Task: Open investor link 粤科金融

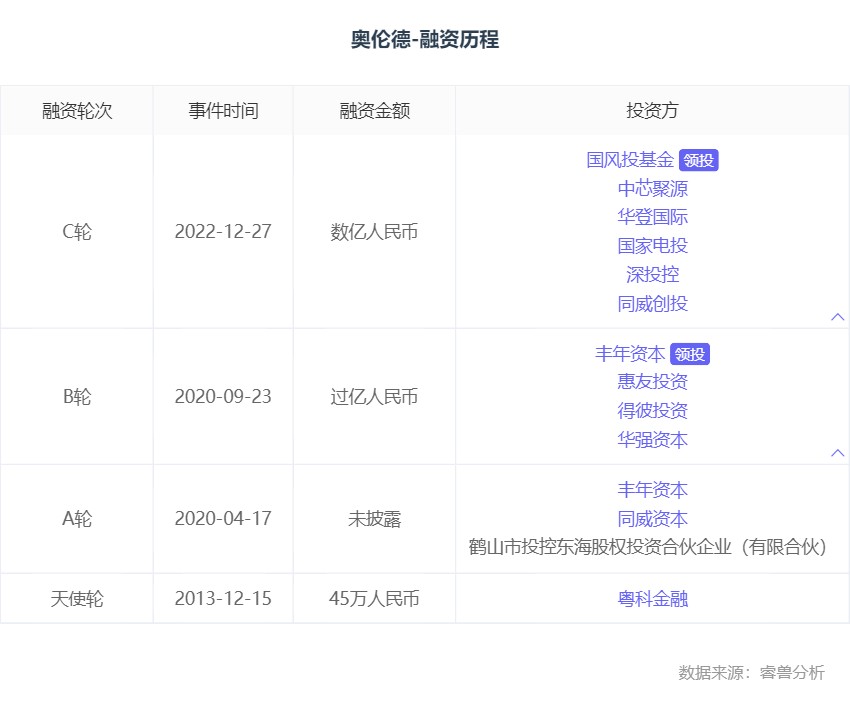Action: click(653, 599)
